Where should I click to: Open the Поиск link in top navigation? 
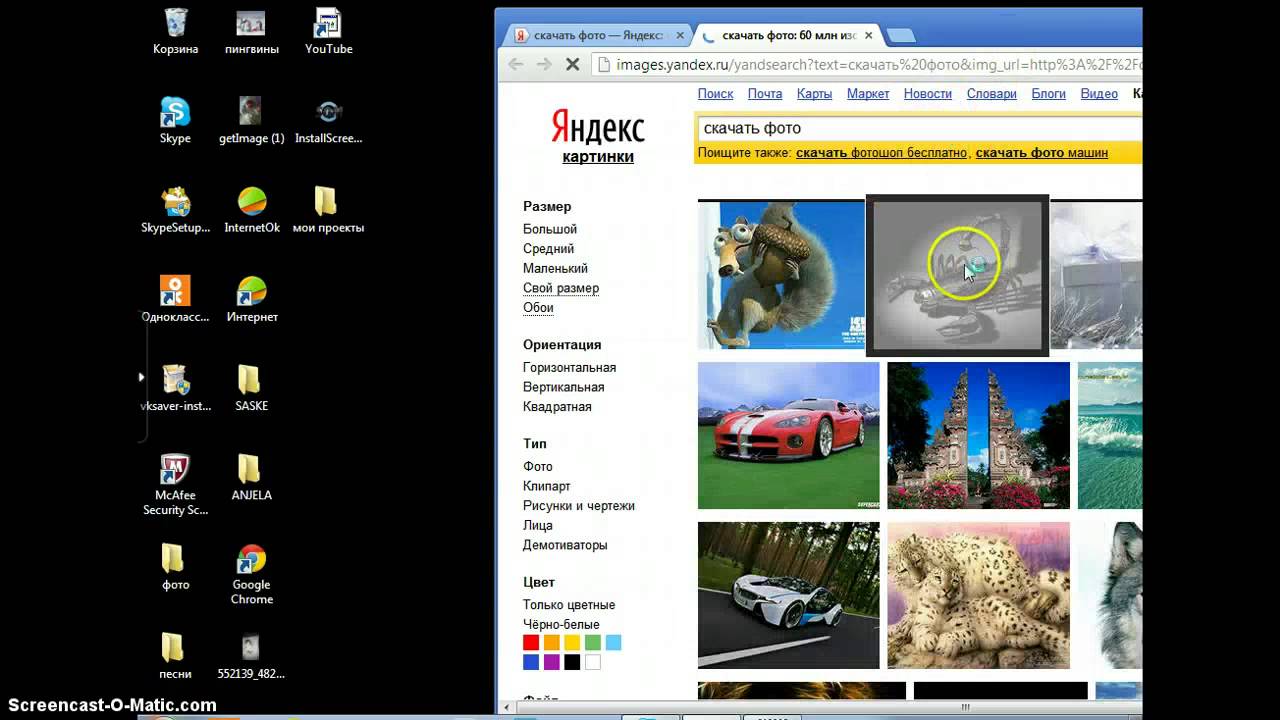715,93
